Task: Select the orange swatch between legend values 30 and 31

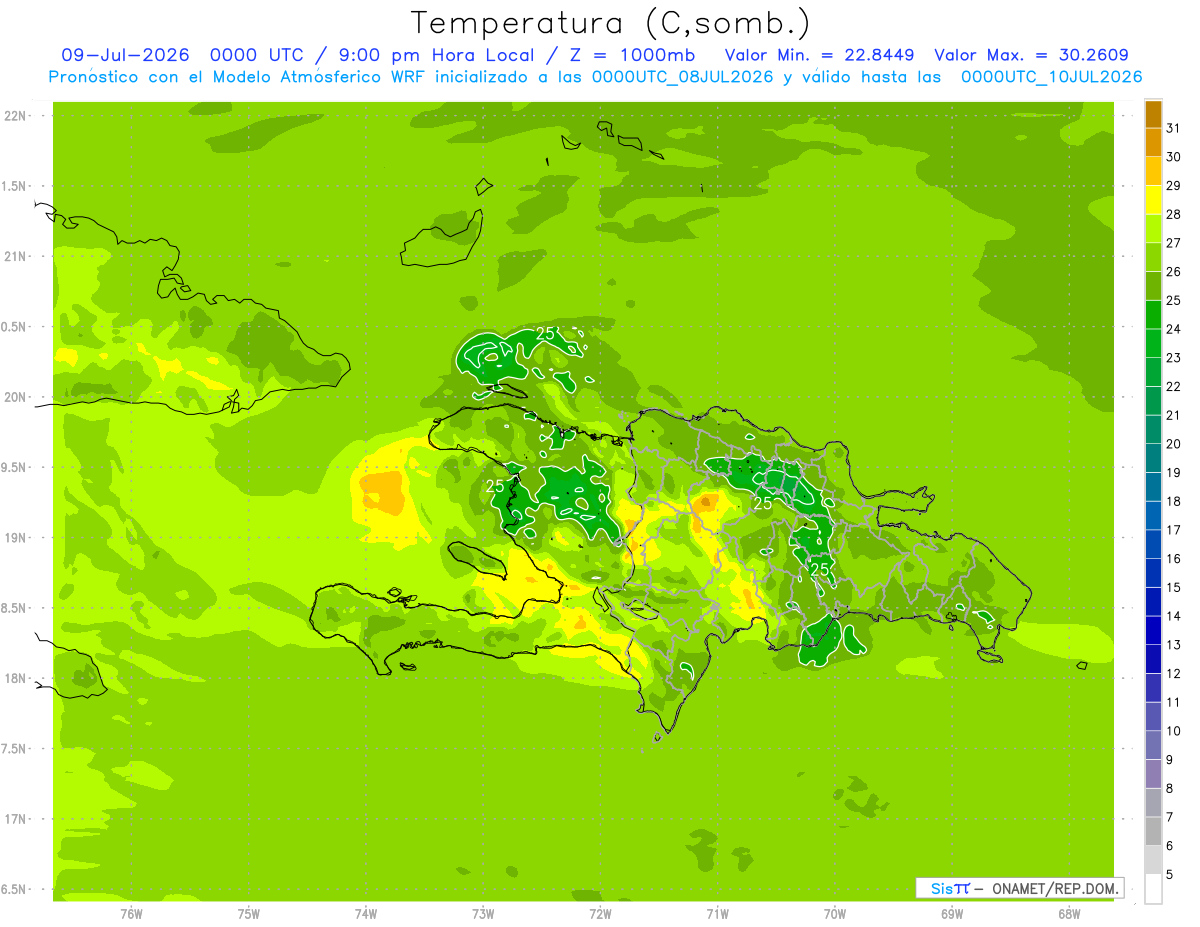Action: point(1153,142)
